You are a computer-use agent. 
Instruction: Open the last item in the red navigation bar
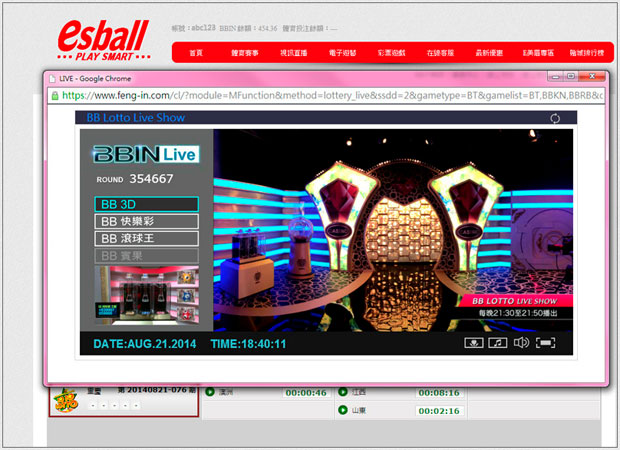point(587,53)
